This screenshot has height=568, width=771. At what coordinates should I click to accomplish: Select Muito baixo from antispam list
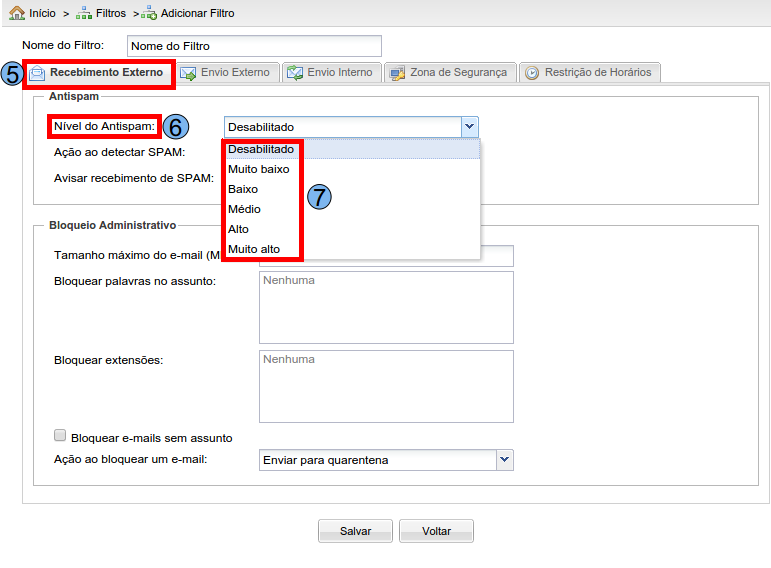coord(258,169)
